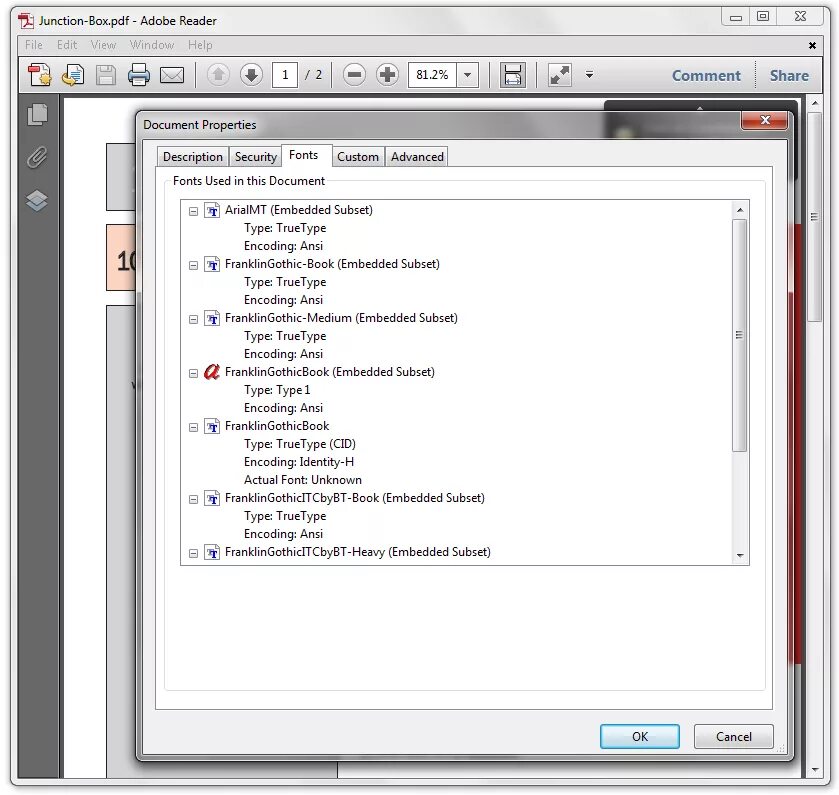
Task: Collapse the FranklinGothicITCbyBT-Heavy font entry
Action: coord(193,553)
